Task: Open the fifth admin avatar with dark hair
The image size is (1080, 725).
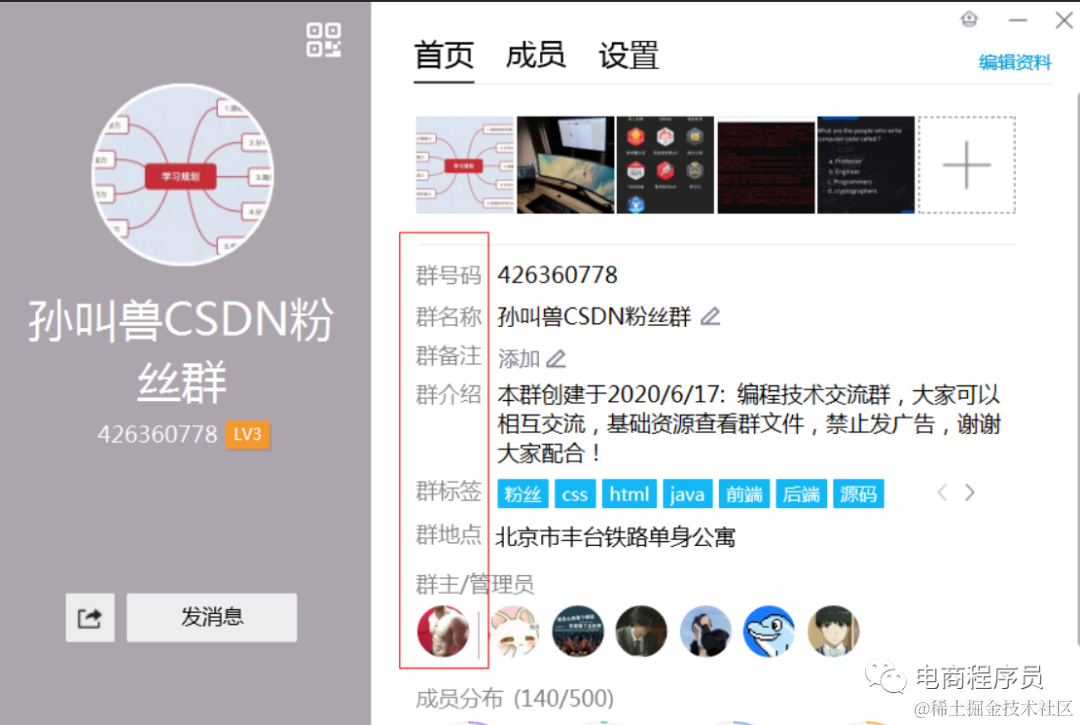Action: 705,631
